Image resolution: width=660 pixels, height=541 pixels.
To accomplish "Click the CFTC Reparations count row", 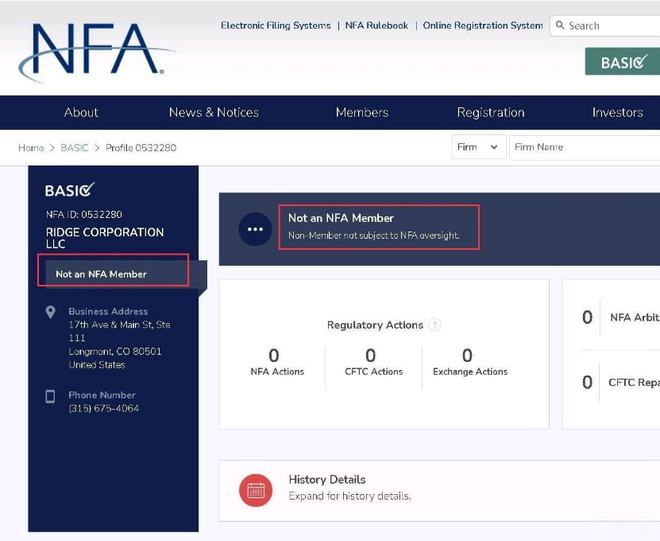I will click(x=620, y=382).
